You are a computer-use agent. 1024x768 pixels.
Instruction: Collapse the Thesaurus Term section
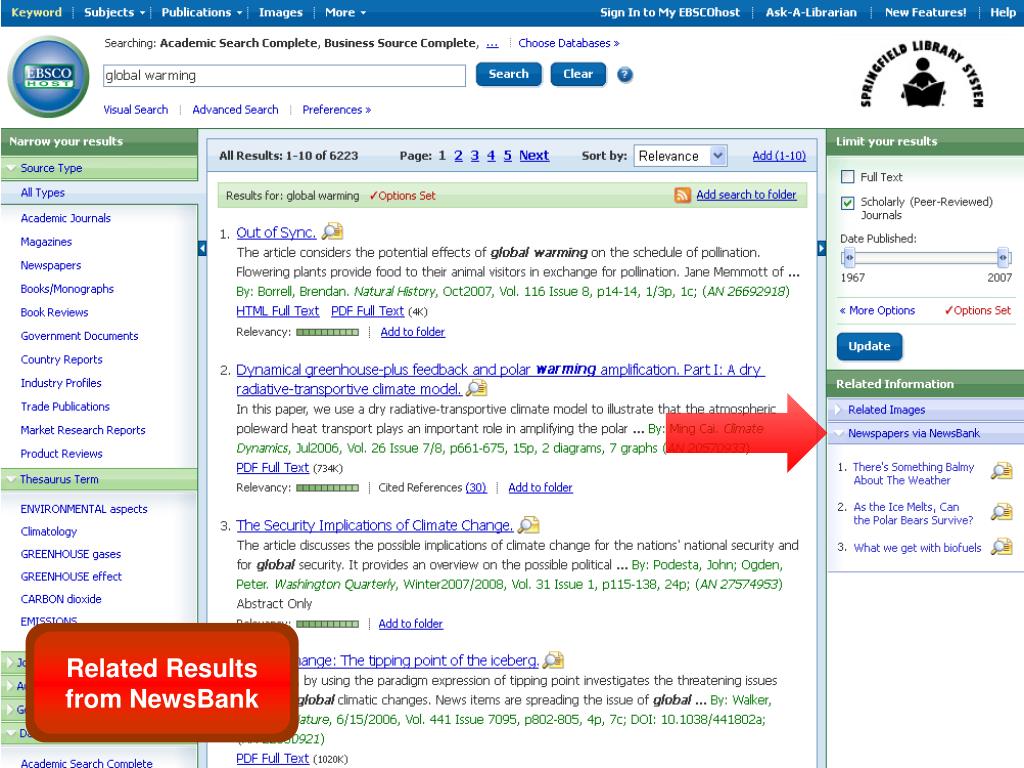pyautogui.click(x=11, y=479)
